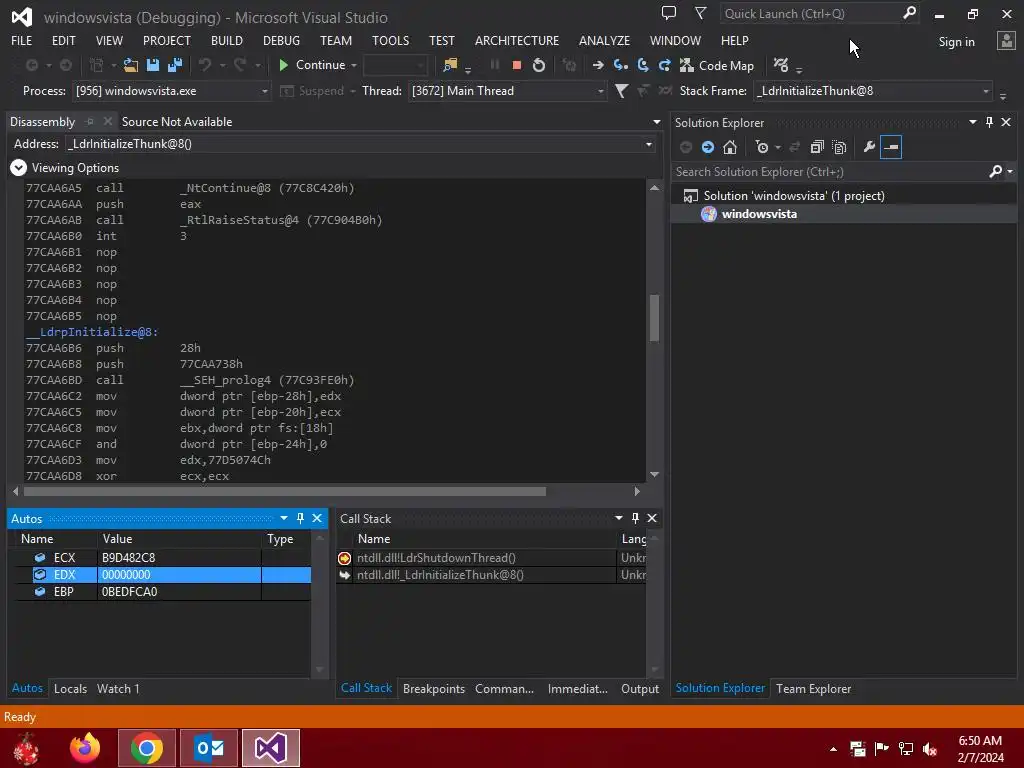Image resolution: width=1024 pixels, height=768 pixels.
Task: Switch to the Team Explorer tab
Action: click(813, 688)
